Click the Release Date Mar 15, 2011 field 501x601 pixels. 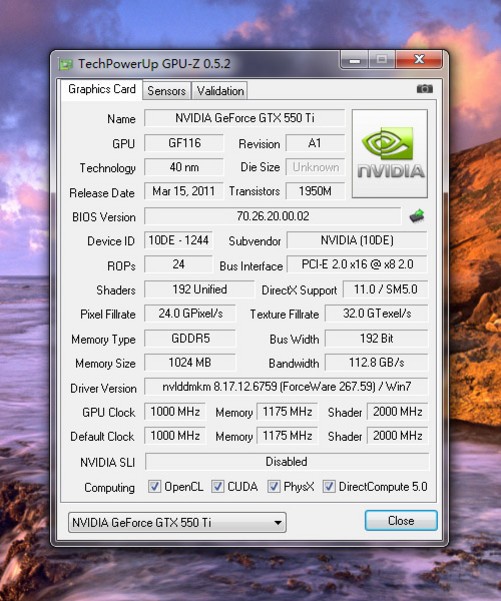tap(184, 191)
